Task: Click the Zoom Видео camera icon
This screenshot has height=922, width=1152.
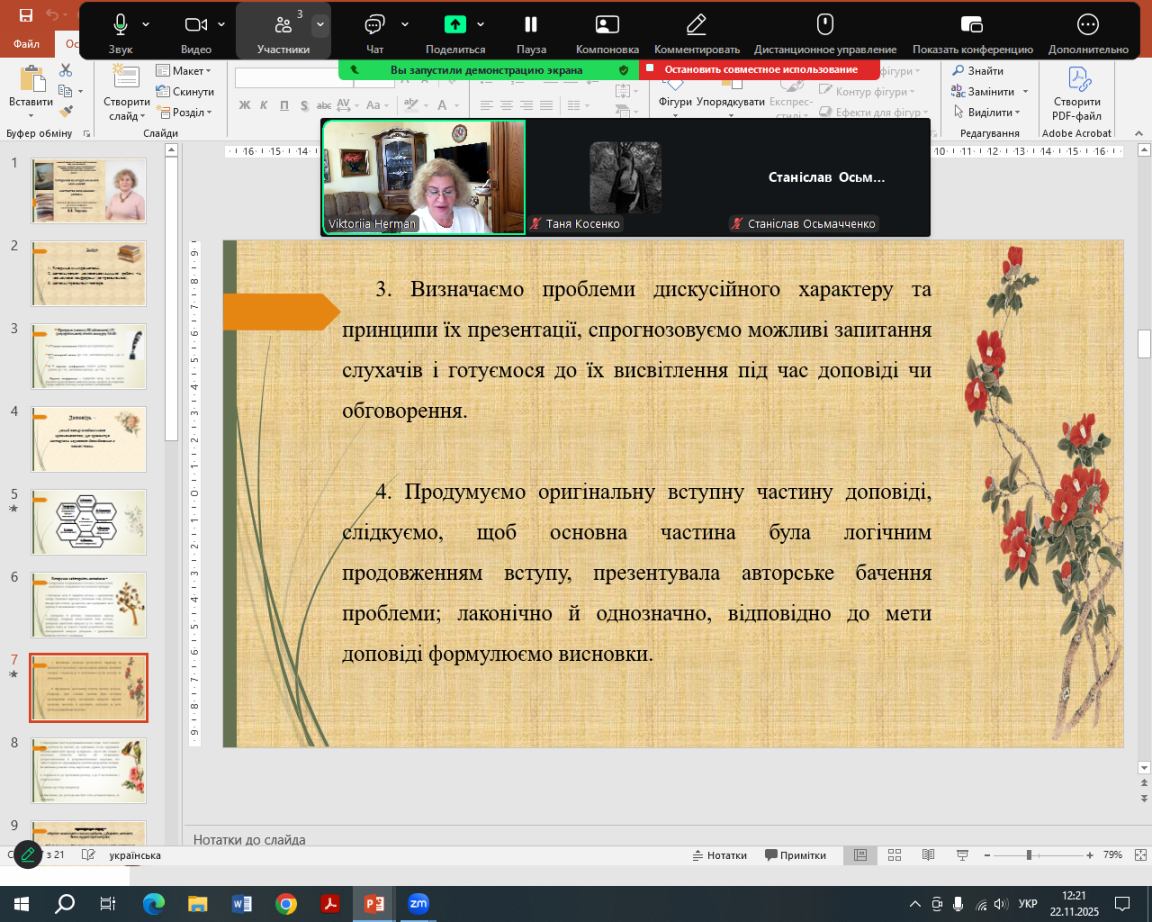Action: [x=196, y=25]
